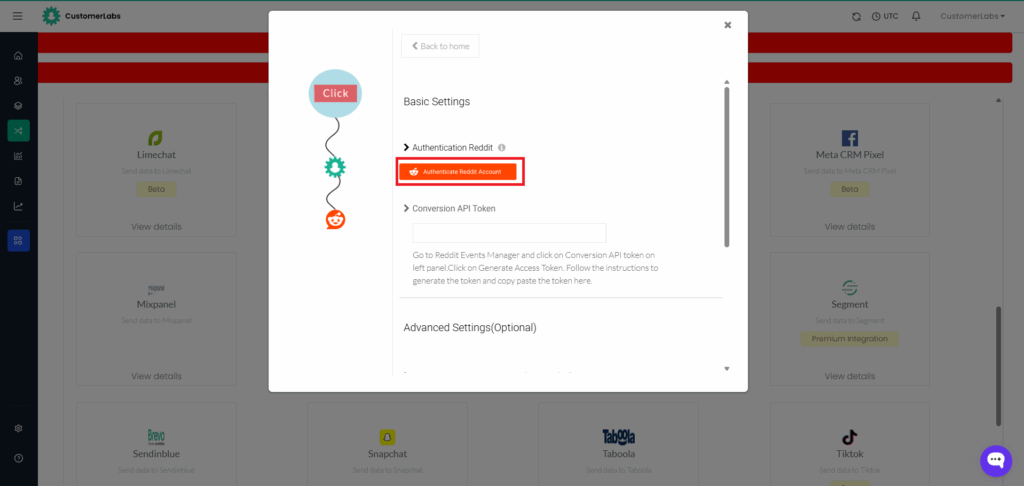Click the green gear workflow icon
This screenshot has width=1024, height=486.
click(335, 168)
